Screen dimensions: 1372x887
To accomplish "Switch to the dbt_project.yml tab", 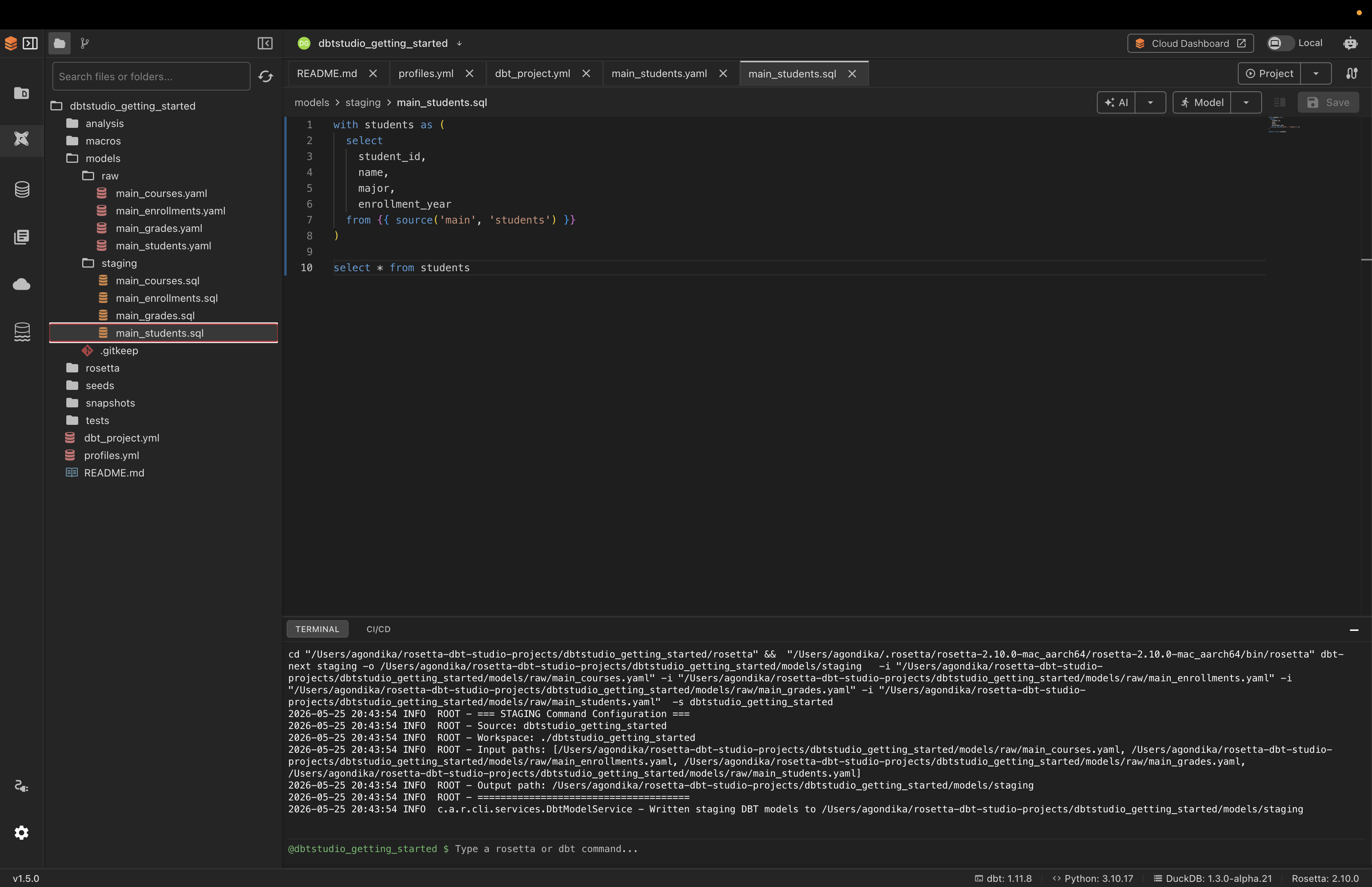I will pos(533,74).
